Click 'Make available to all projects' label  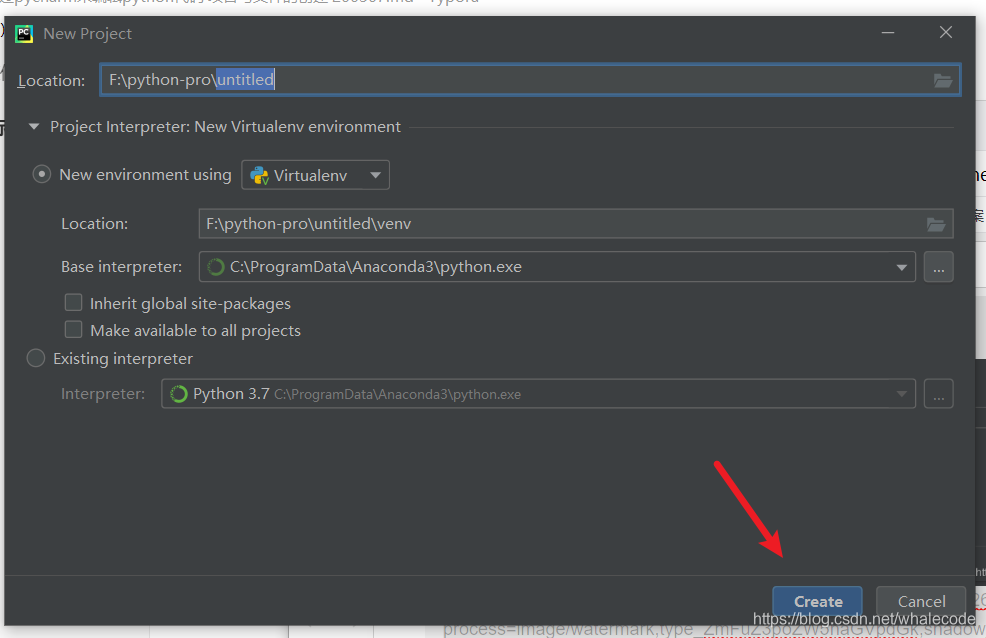pos(195,331)
